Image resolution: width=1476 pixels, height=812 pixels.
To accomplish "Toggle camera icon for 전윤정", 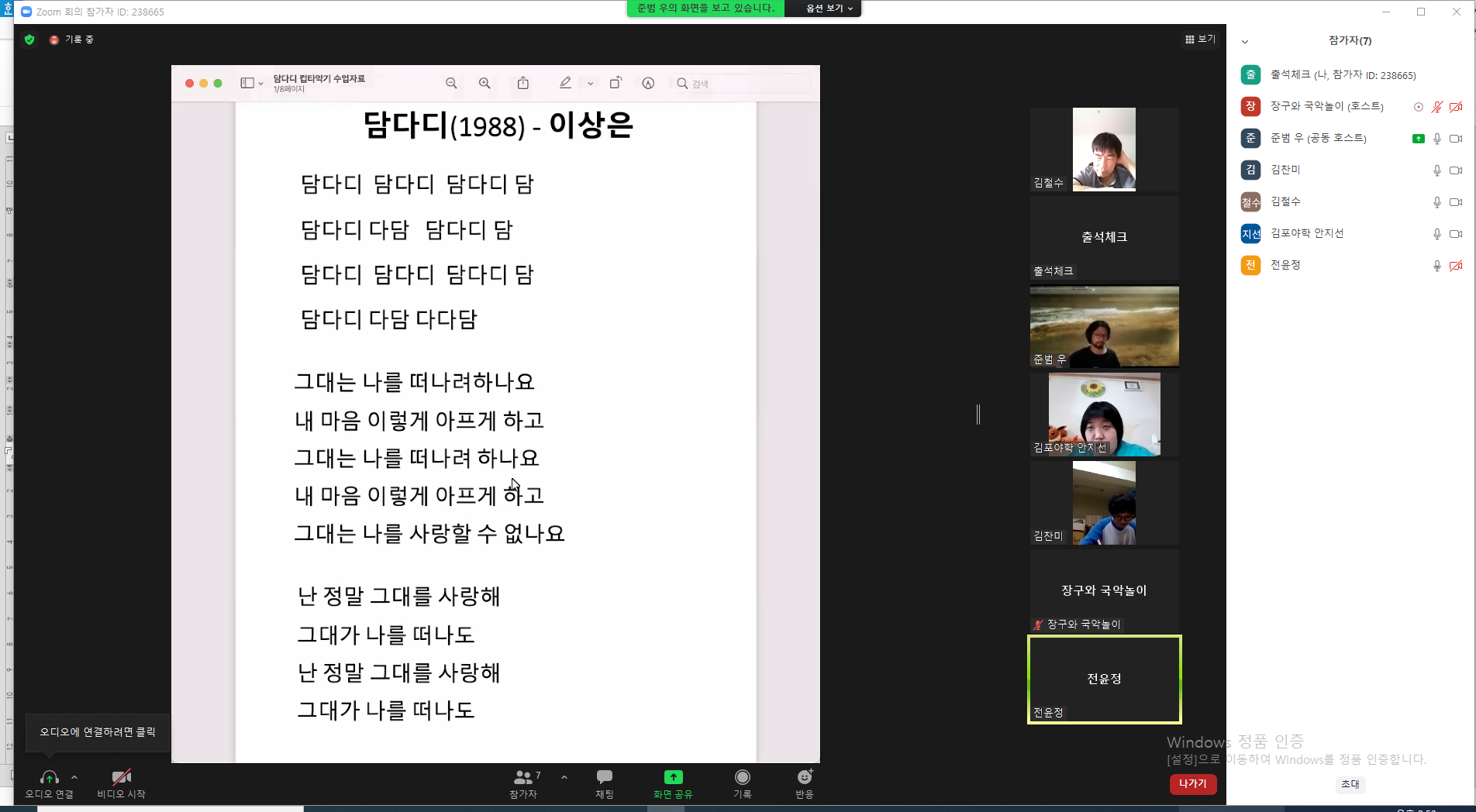I will pyautogui.click(x=1456, y=266).
